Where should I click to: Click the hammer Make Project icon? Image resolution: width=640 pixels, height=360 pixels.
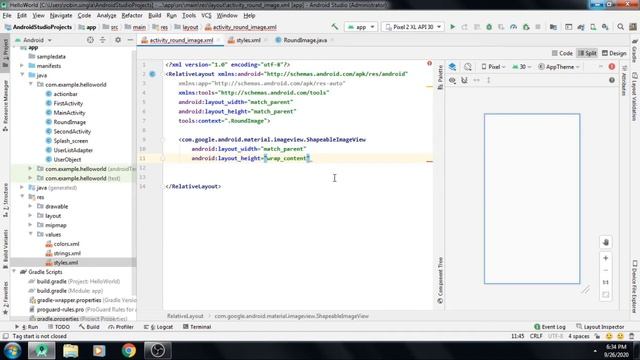[x=335, y=27]
